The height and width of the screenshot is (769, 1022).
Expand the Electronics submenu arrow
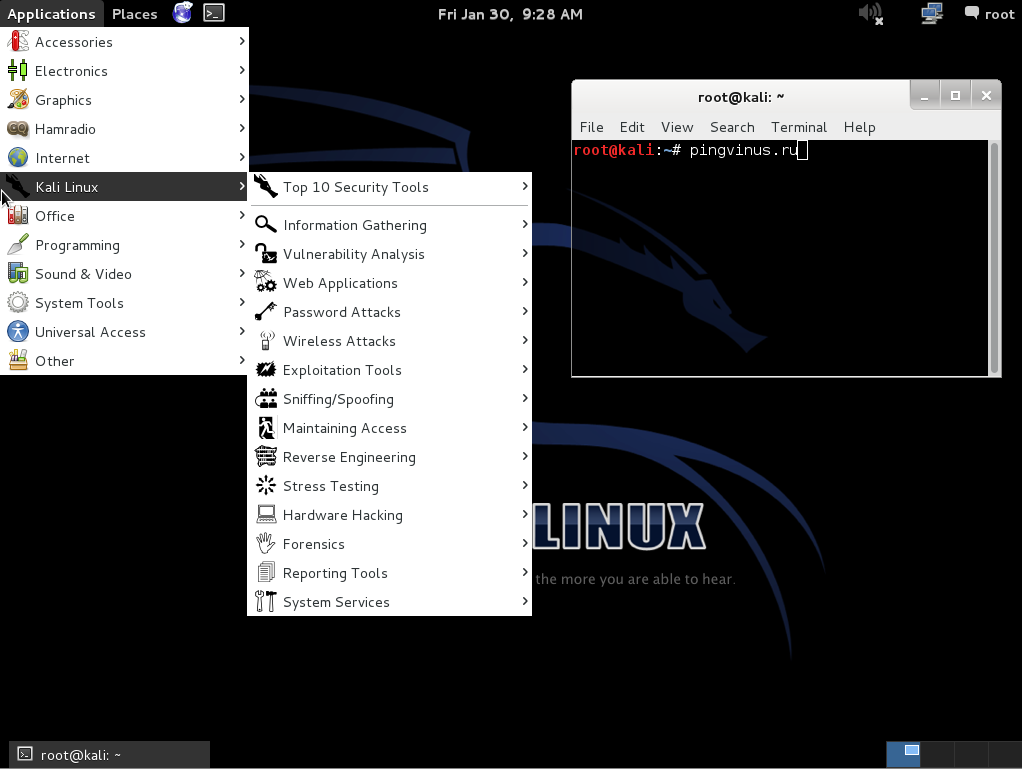242,70
